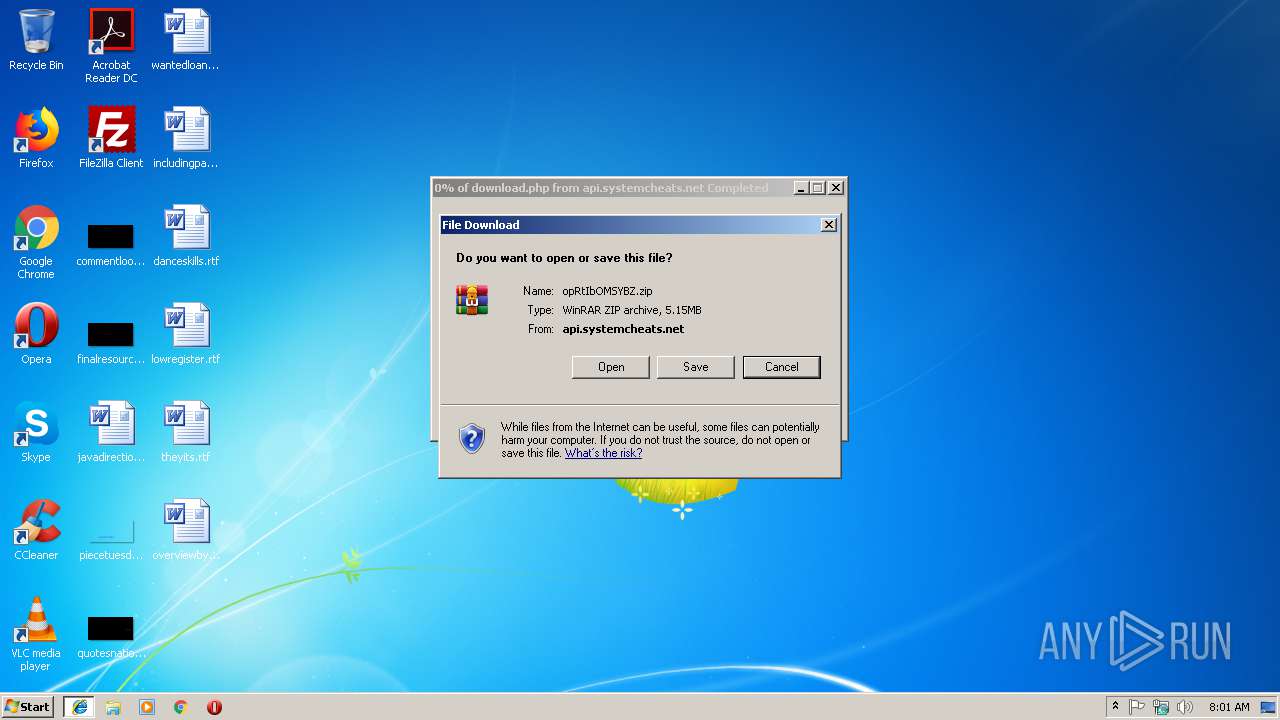Select the includingpa Word document icon
The height and width of the screenshot is (720, 1280).
[186, 139]
